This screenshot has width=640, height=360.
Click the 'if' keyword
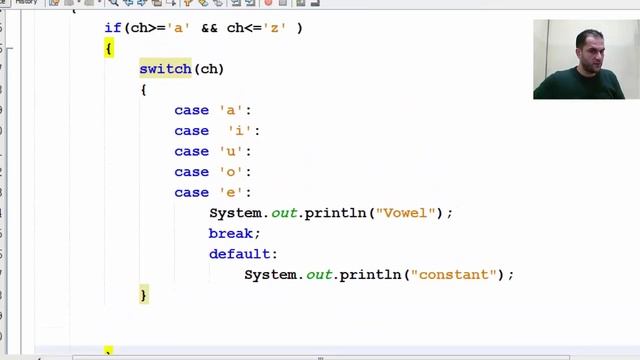tap(113, 28)
